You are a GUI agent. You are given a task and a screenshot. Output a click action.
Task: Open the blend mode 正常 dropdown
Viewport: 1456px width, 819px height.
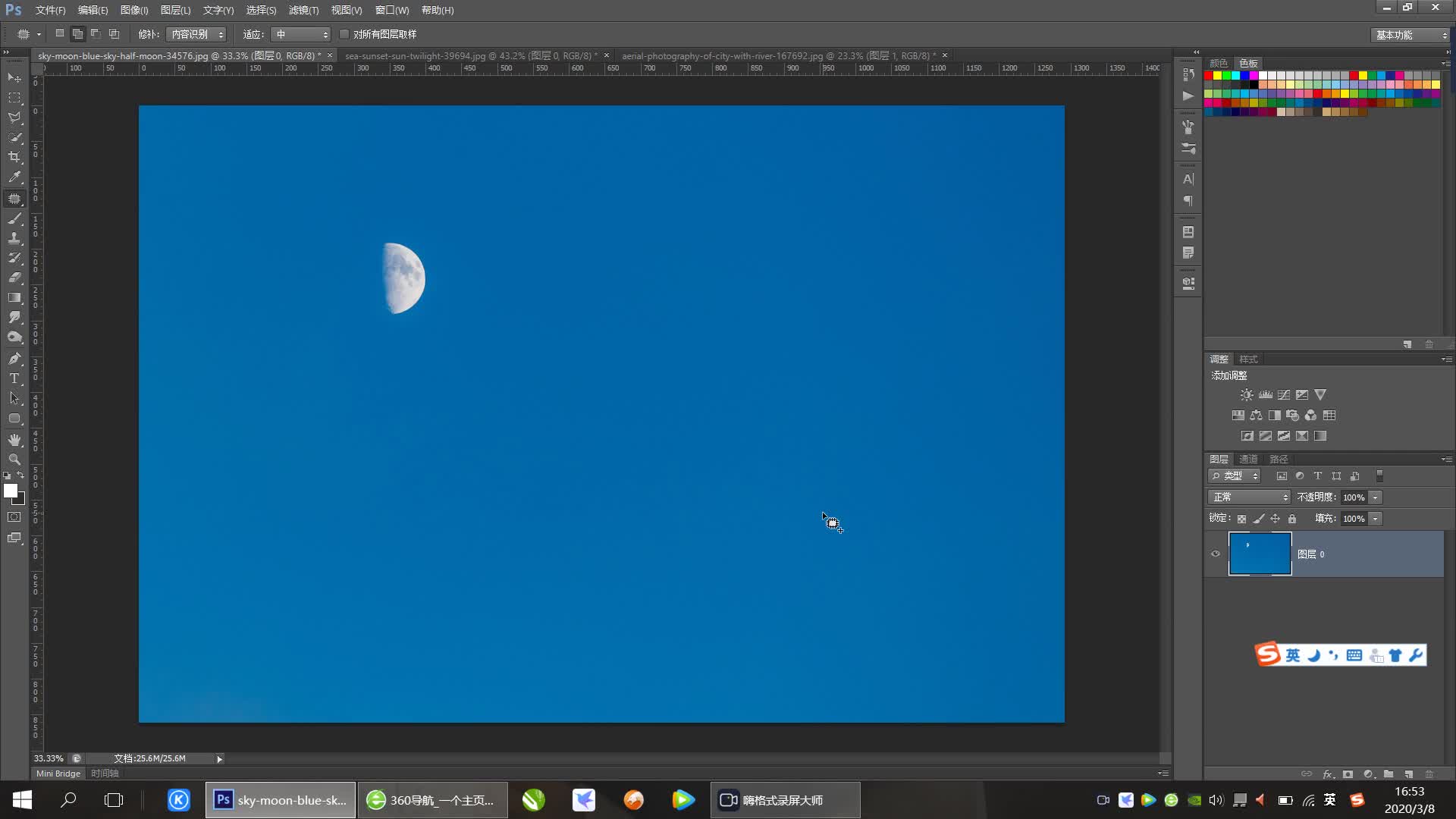tap(1249, 497)
